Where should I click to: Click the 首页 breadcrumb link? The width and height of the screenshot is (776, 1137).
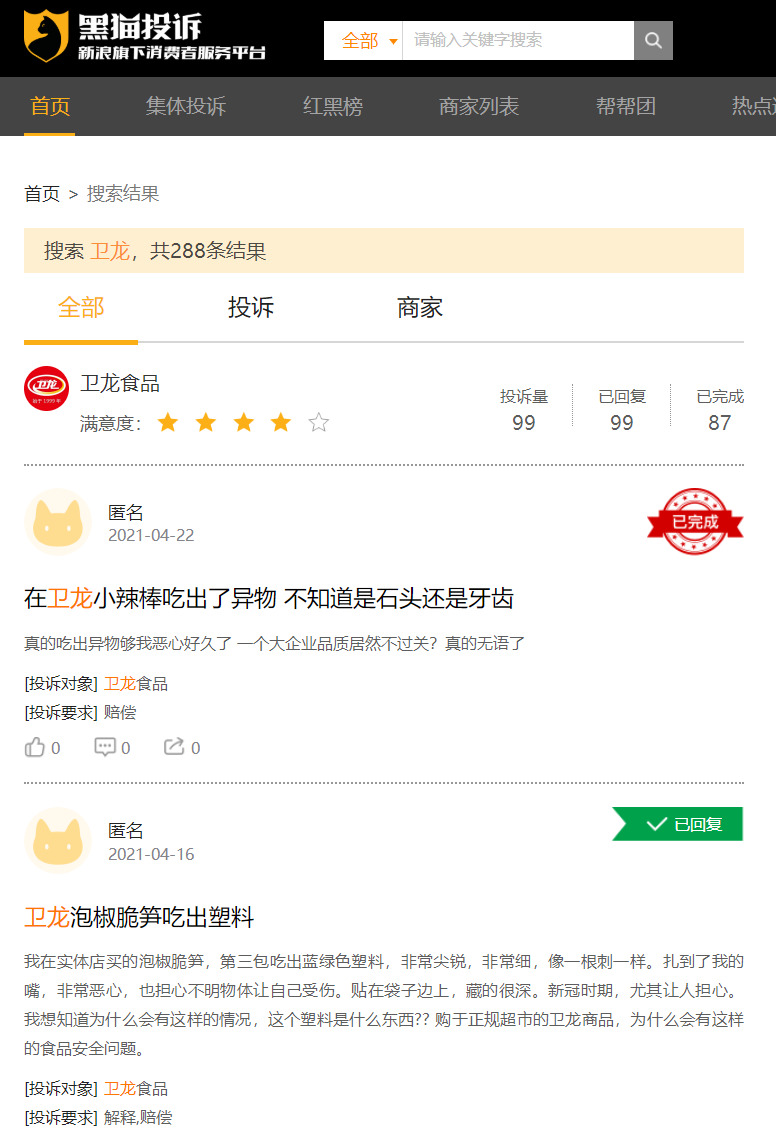(x=42, y=194)
